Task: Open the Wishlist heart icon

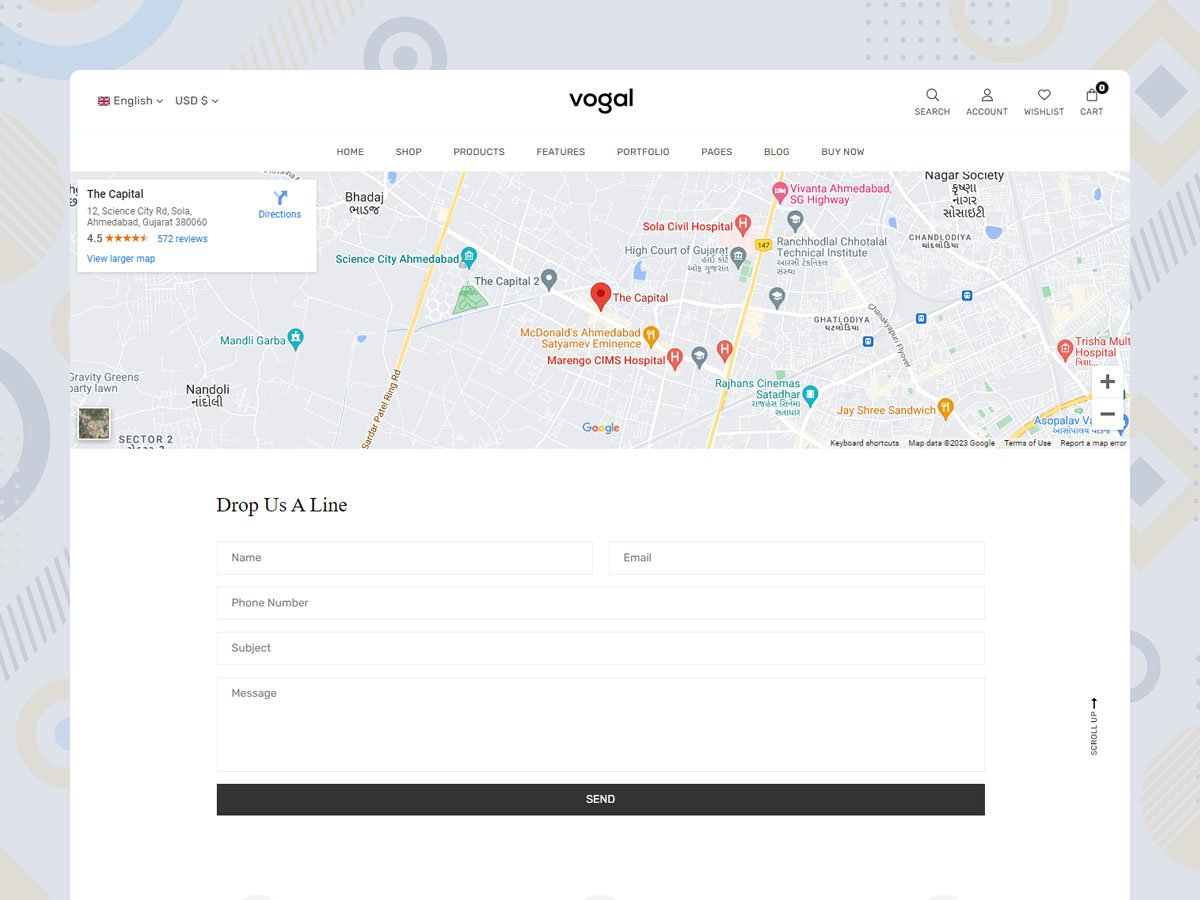Action: (1043, 96)
